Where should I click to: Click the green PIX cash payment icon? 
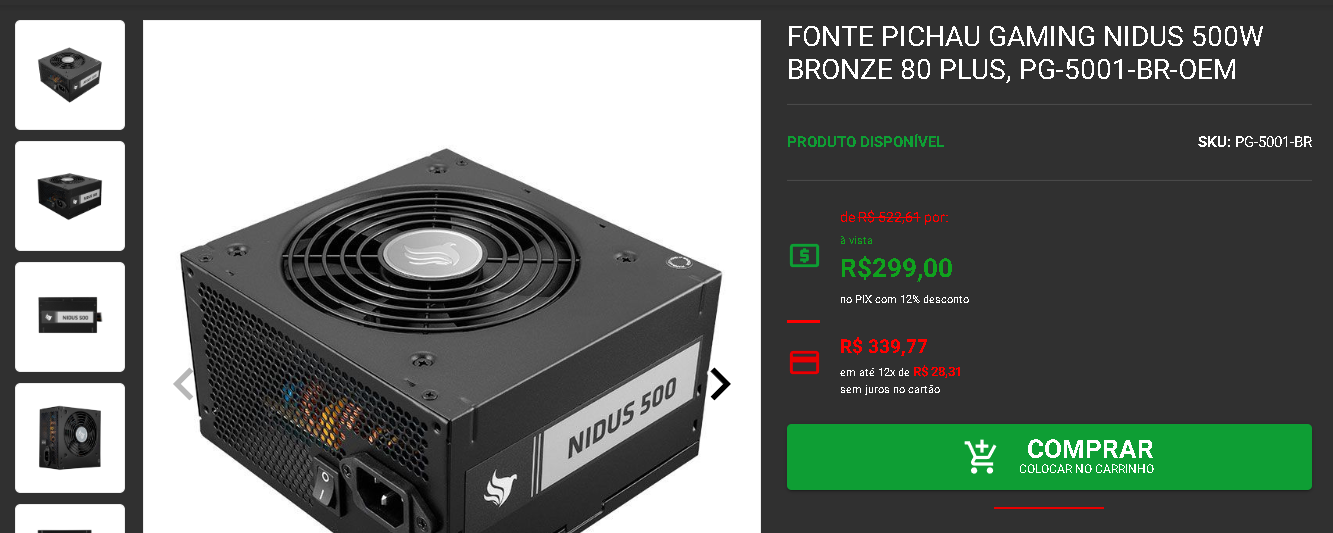click(804, 256)
